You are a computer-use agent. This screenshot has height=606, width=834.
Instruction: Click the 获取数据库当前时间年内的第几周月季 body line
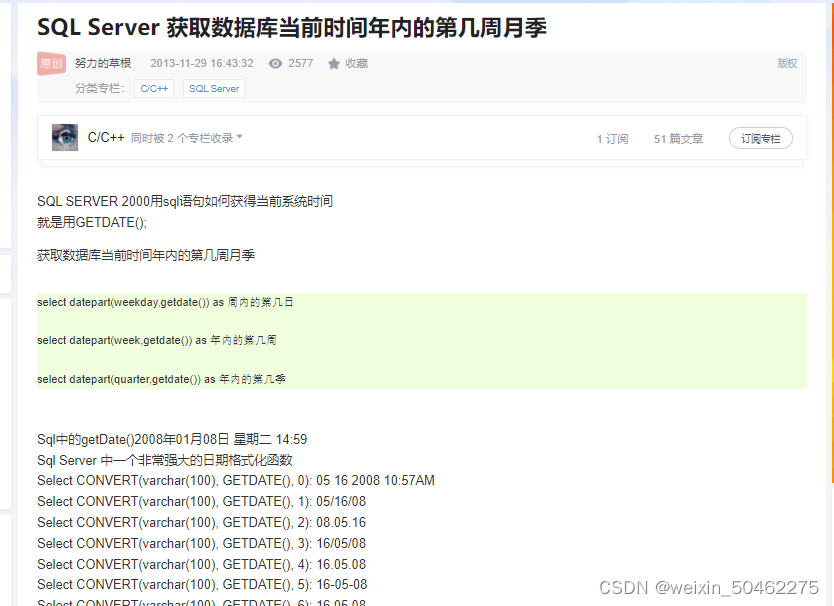tap(146, 255)
